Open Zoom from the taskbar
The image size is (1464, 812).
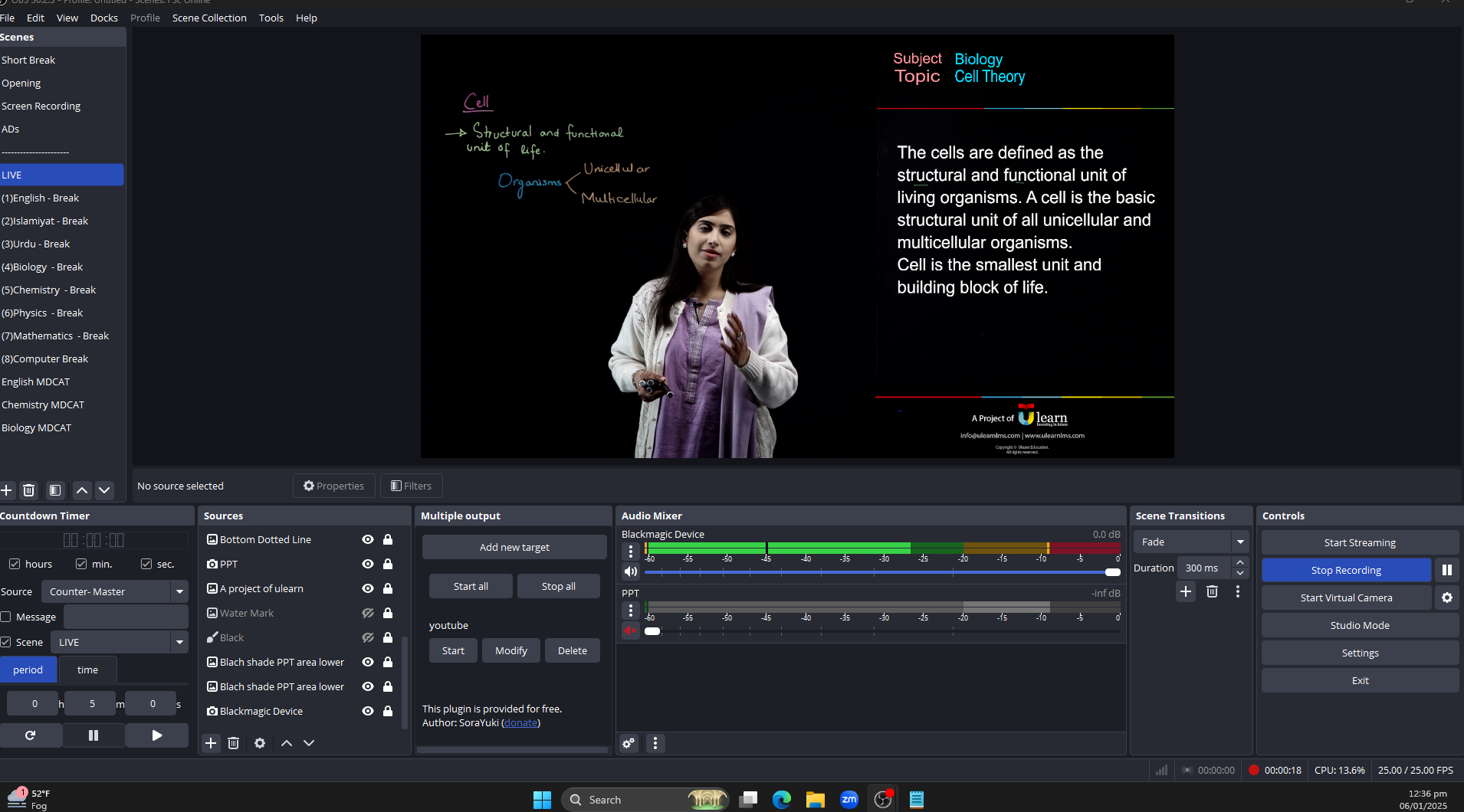pos(849,800)
